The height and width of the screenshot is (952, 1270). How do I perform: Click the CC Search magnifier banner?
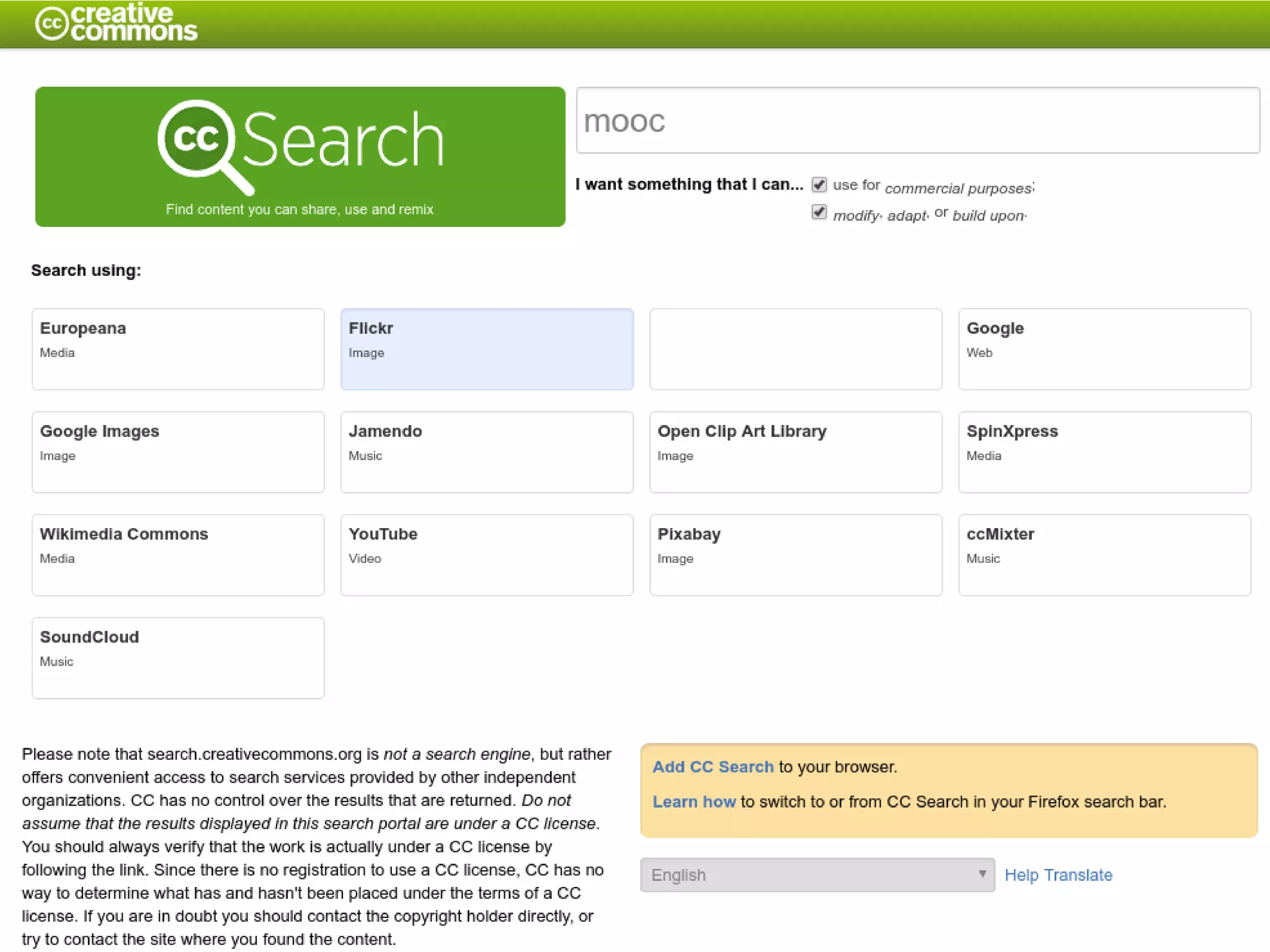300,156
